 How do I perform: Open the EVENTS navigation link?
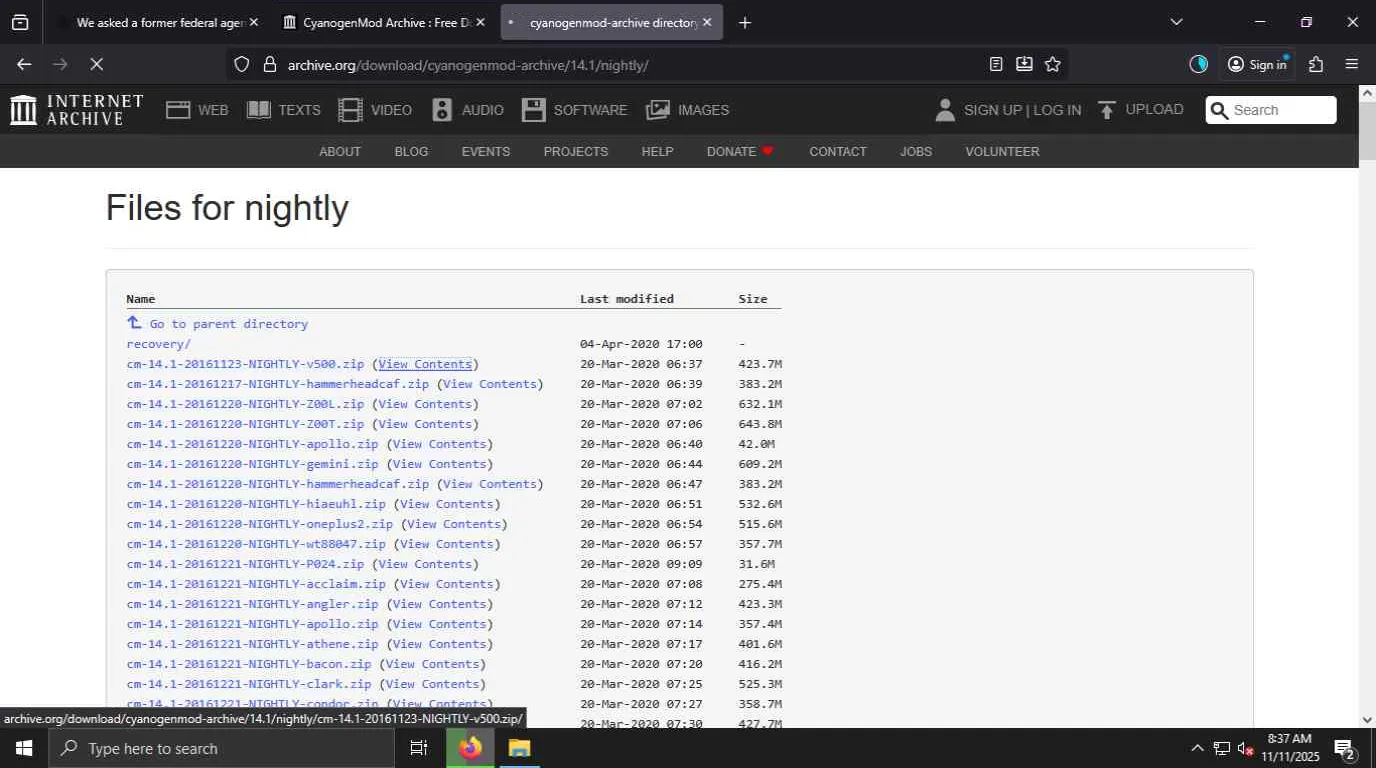pos(486,151)
